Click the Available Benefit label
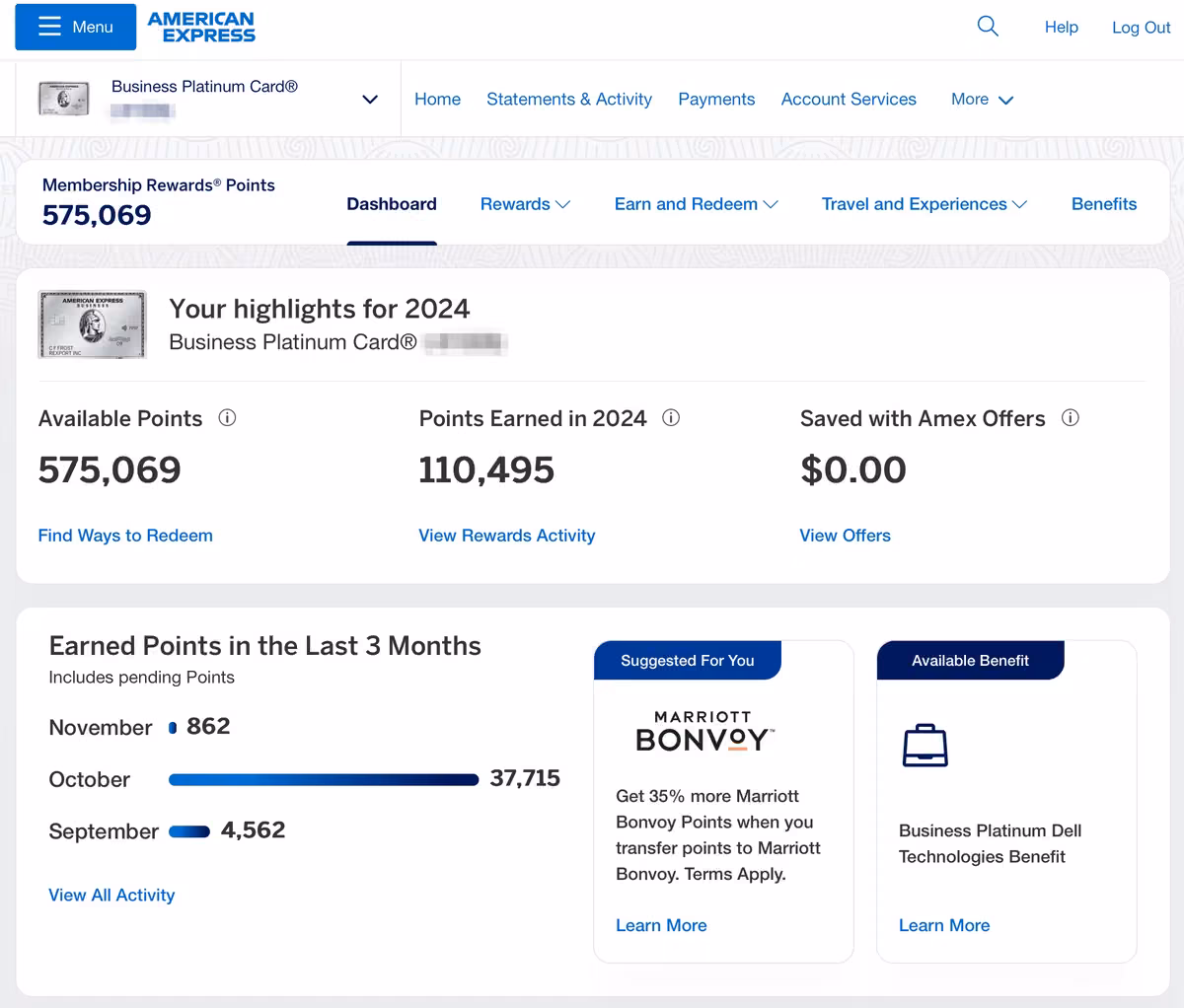Viewport: 1184px width, 1008px height. pyautogui.click(x=970, y=661)
